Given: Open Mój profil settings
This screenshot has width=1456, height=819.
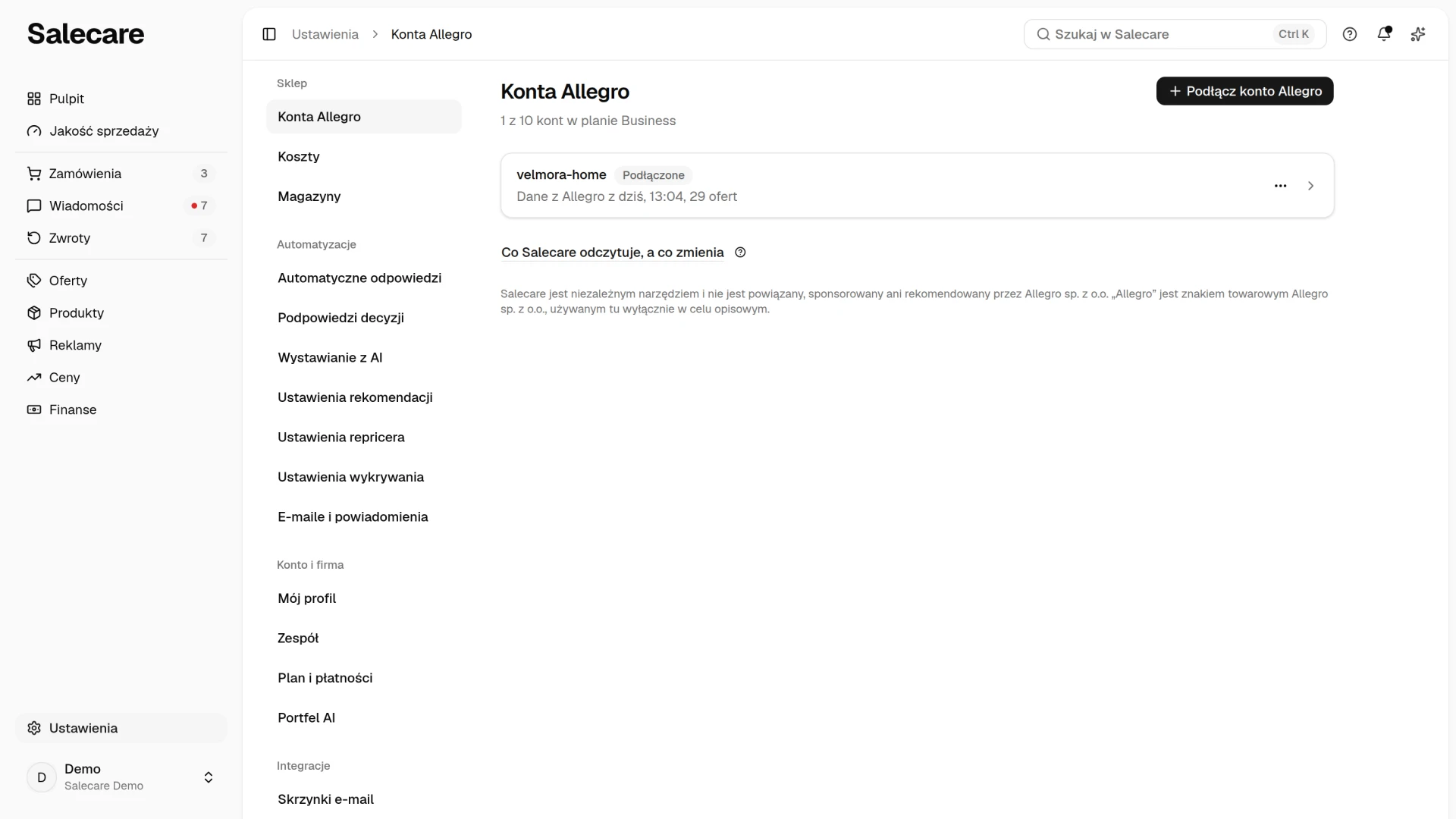Looking at the screenshot, I should 364,598.
